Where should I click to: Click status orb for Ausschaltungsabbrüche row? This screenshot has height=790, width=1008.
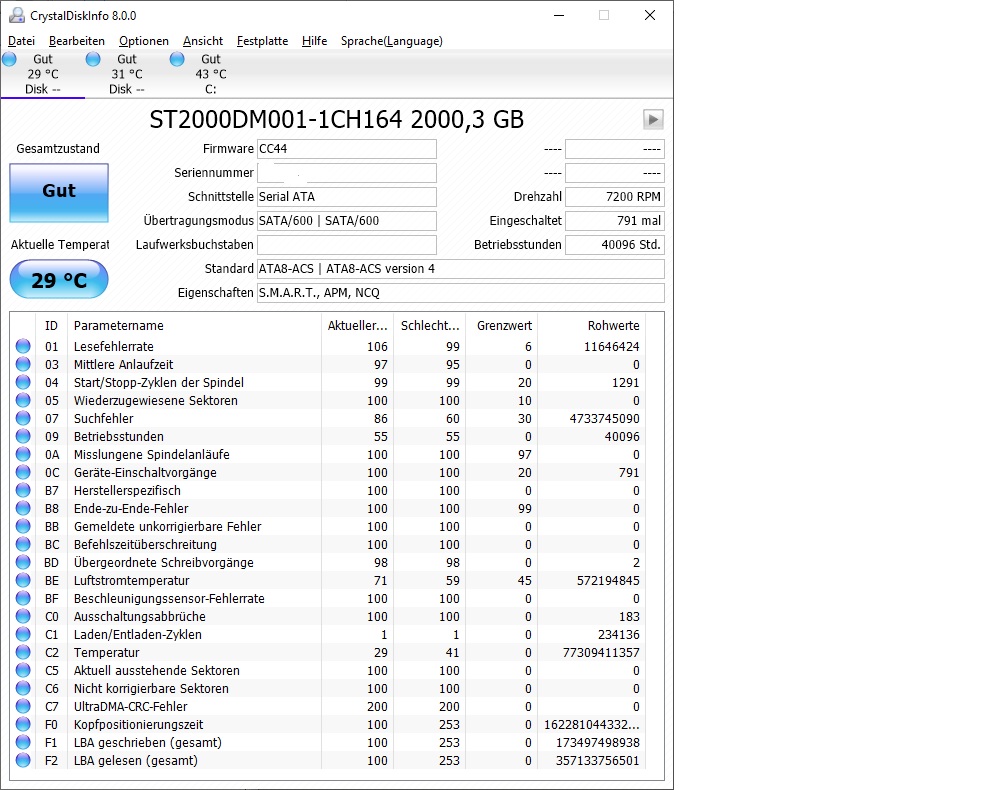coord(23,616)
